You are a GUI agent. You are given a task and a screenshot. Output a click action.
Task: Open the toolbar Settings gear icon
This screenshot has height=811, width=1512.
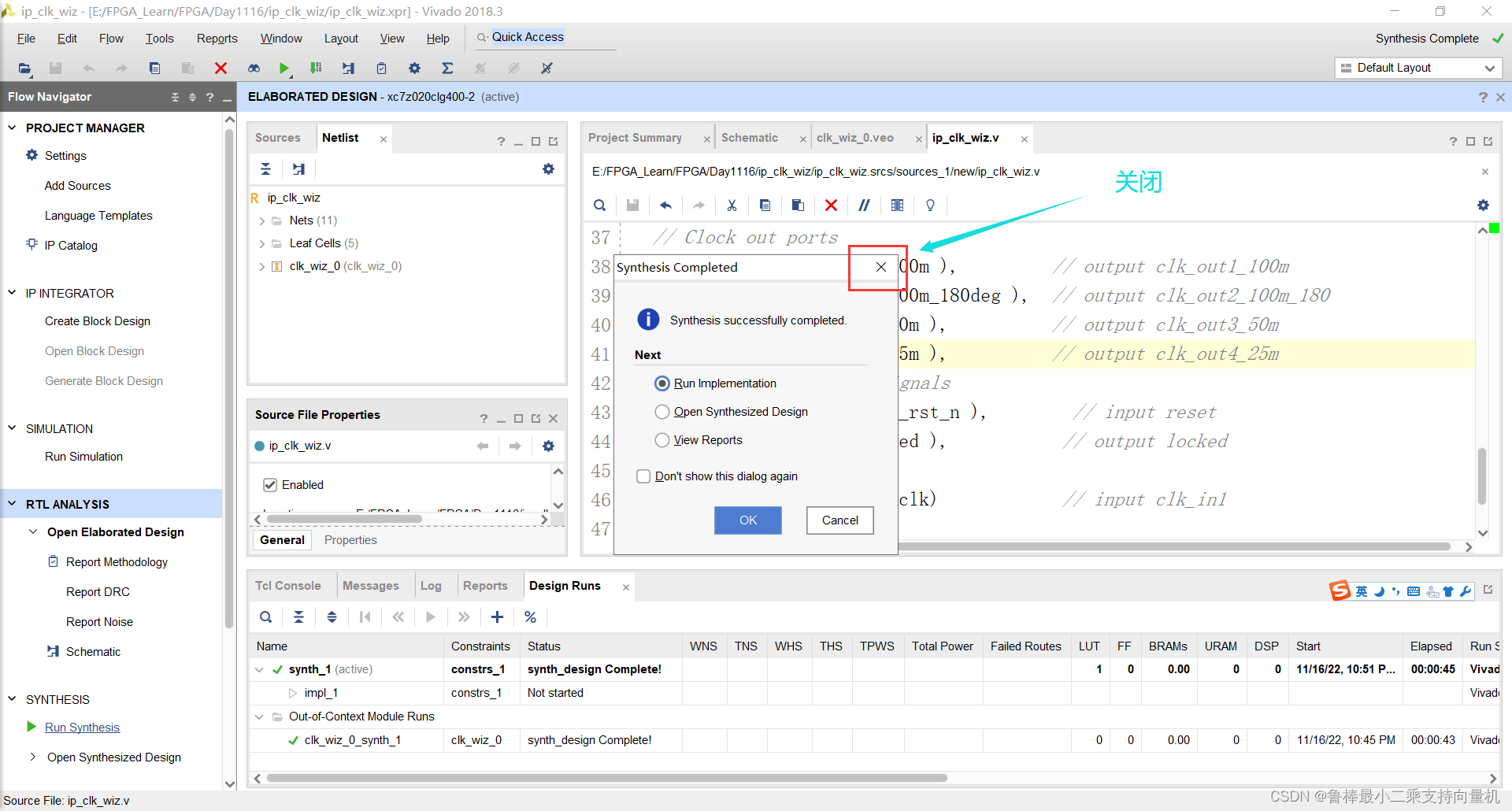(415, 69)
